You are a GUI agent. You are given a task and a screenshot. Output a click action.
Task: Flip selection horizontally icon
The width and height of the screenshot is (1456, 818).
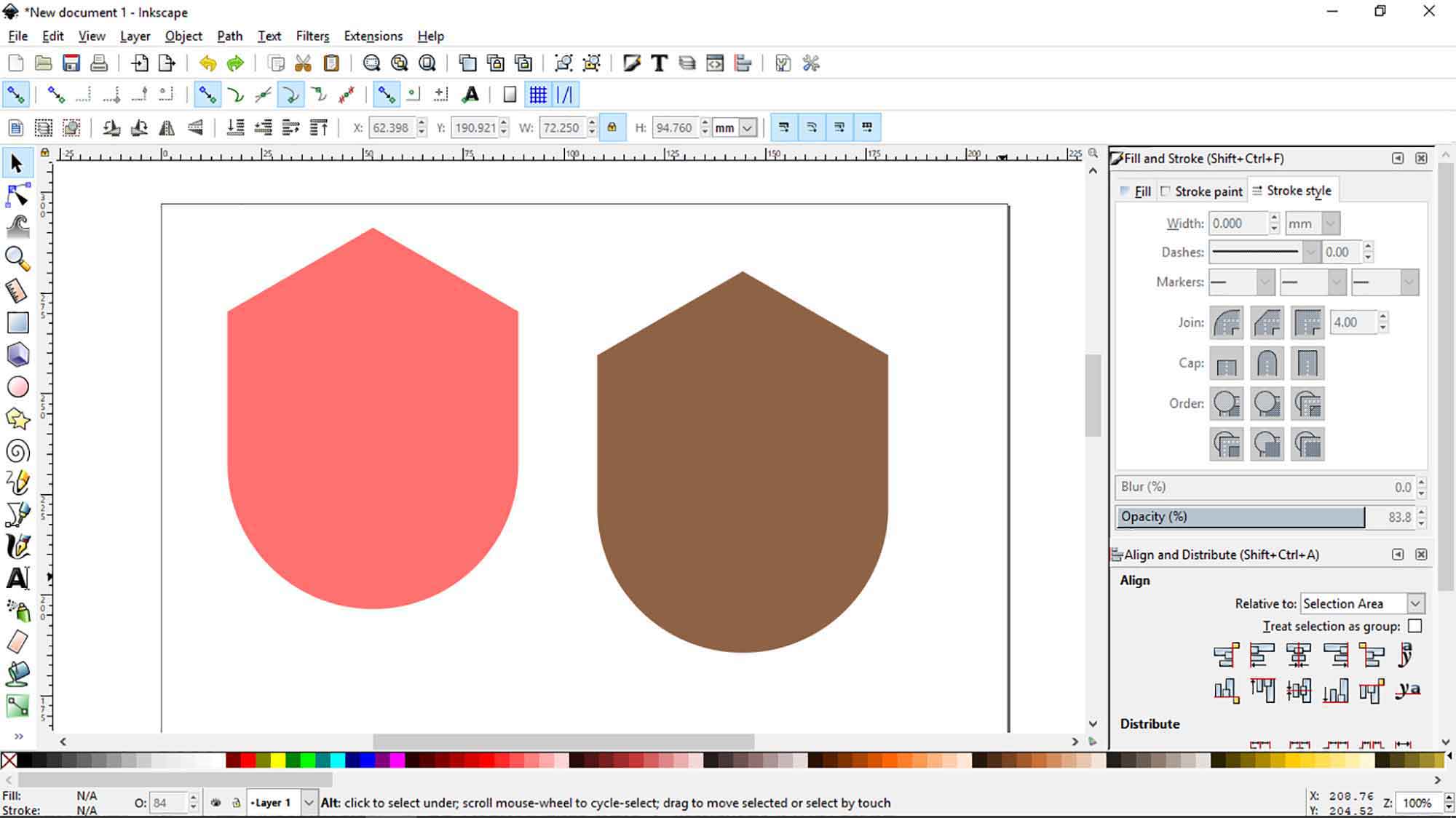[x=167, y=128]
